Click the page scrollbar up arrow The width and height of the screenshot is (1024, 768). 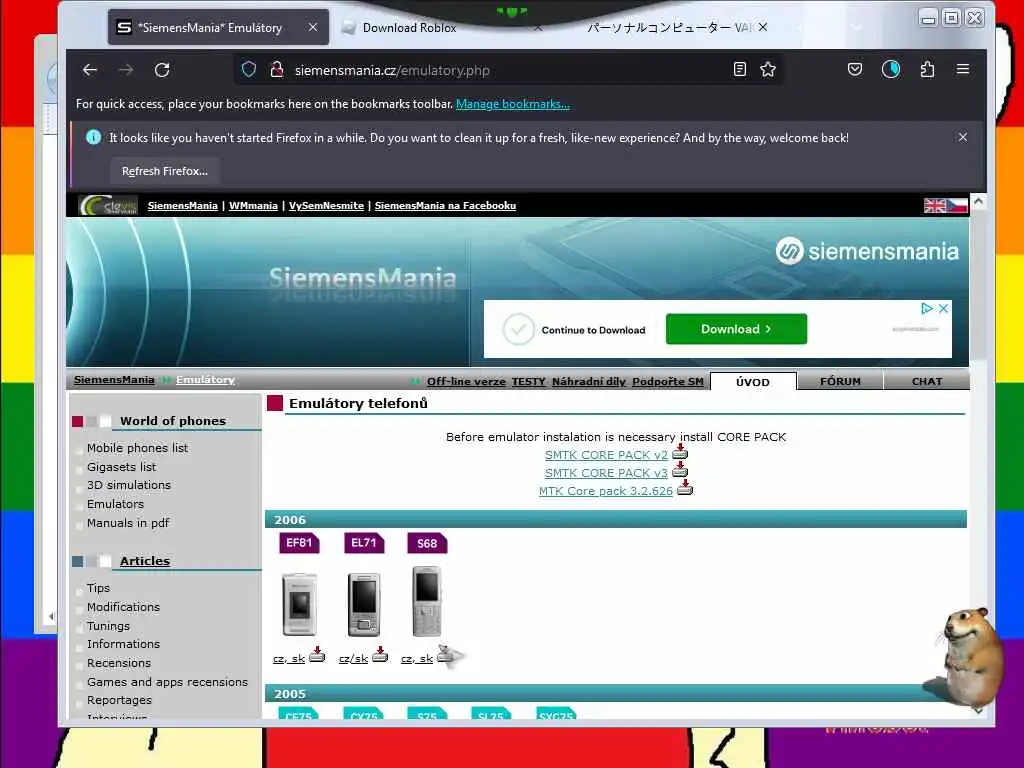[978, 202]
